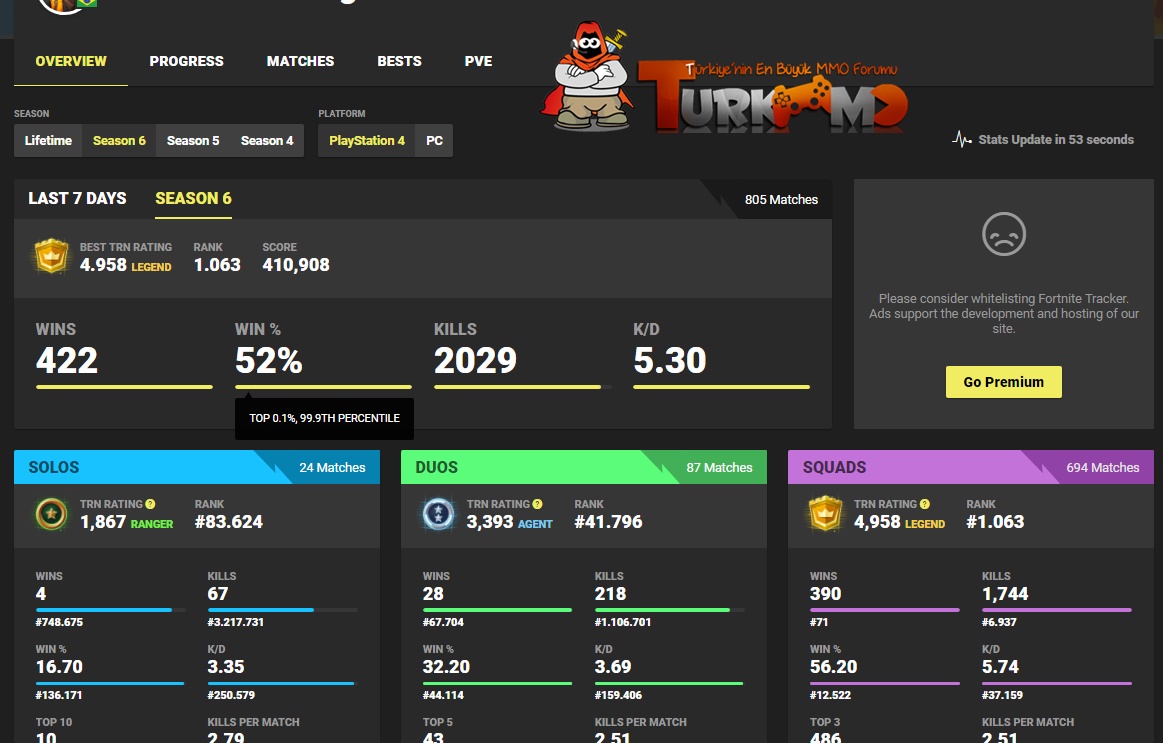Viewport: 1163px width, 743px height.
Task: Click the Squads TRN Rating help icon
Action: click(x=925, y=504)
